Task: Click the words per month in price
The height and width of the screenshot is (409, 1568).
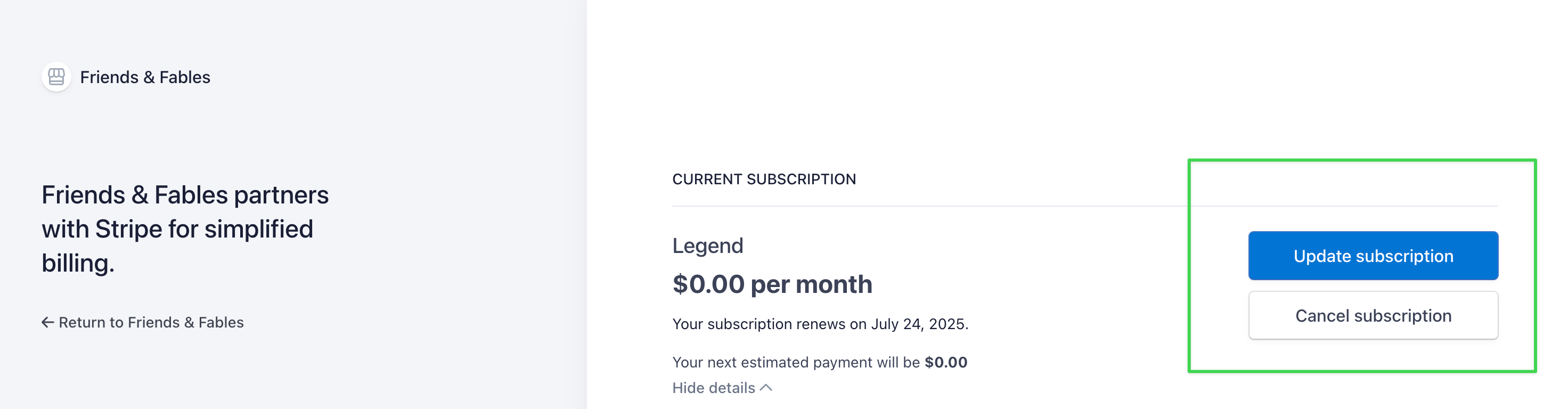Action: click(811, 284)
